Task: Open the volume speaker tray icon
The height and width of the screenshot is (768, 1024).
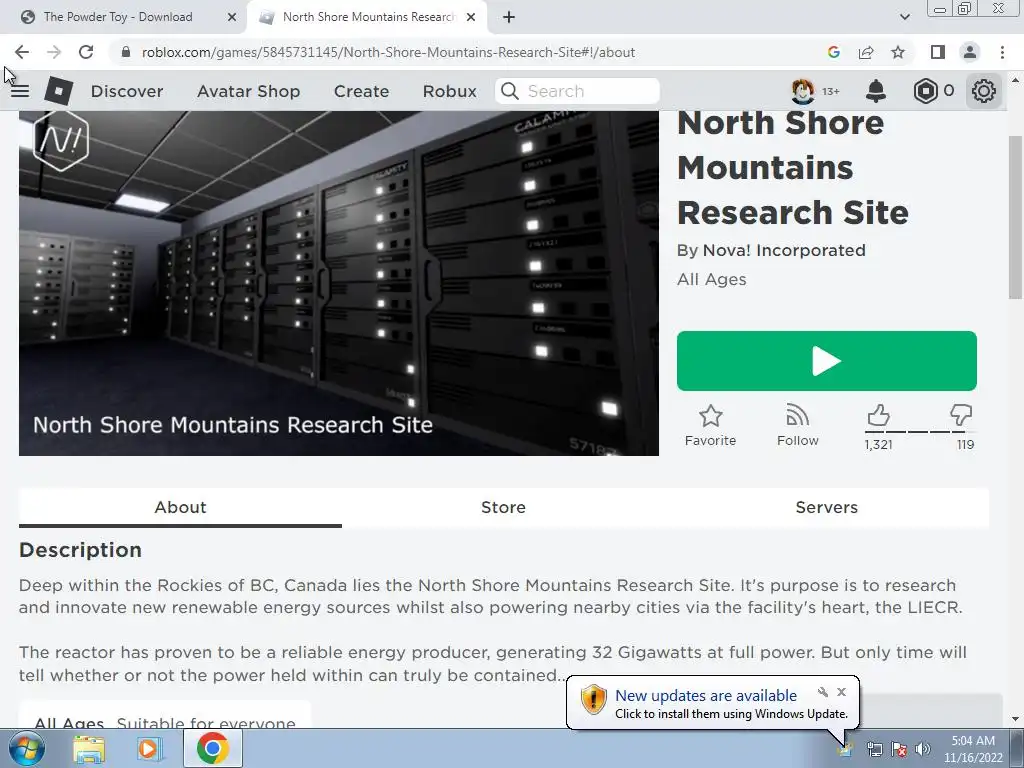Action: click(x=923, y=749)
